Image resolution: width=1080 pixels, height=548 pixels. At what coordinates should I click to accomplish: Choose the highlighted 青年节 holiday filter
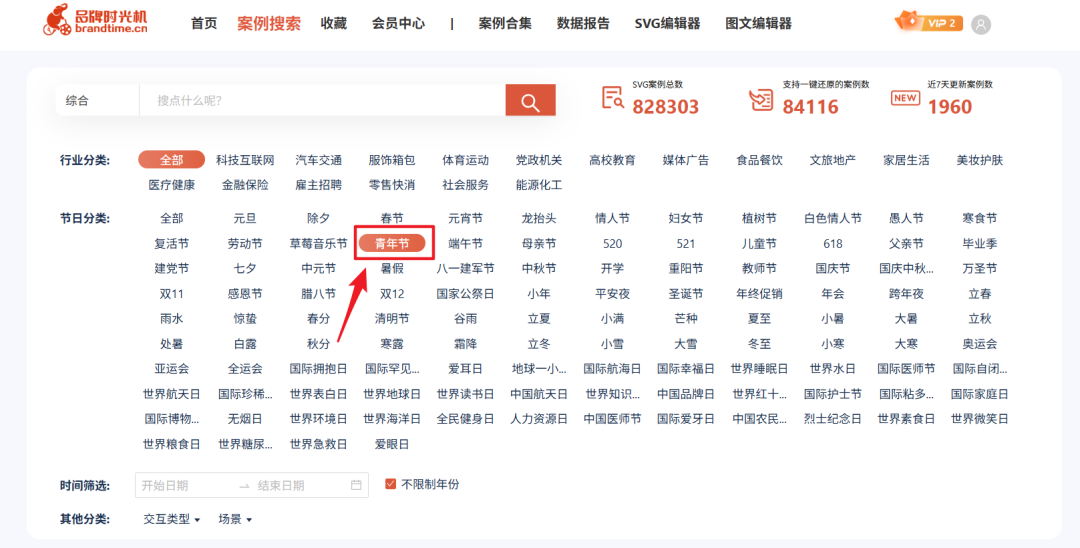tap(392, 243)
